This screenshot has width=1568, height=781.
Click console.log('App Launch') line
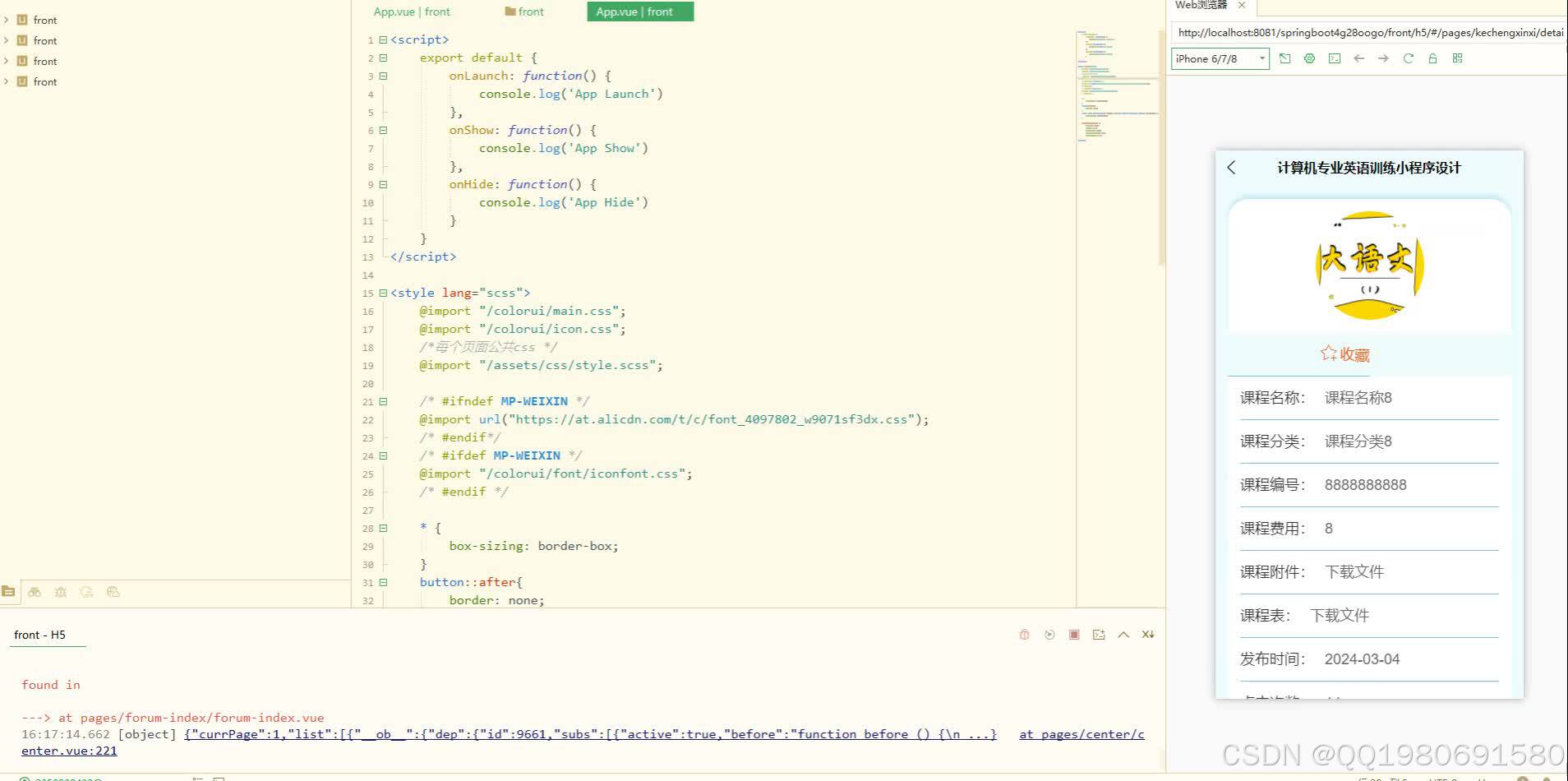(571, 94)
